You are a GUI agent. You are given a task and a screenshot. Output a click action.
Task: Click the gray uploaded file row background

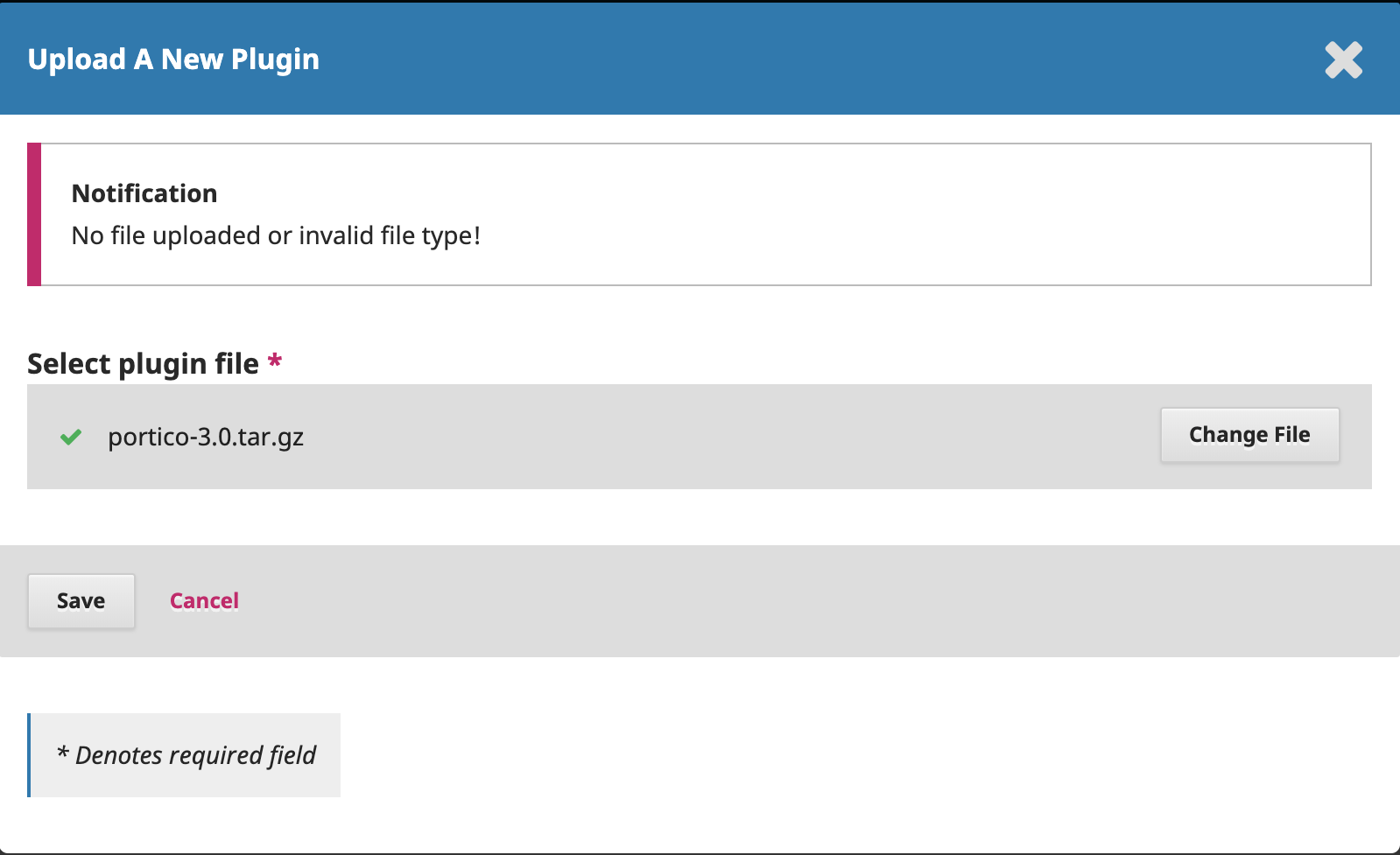[700, 437]
